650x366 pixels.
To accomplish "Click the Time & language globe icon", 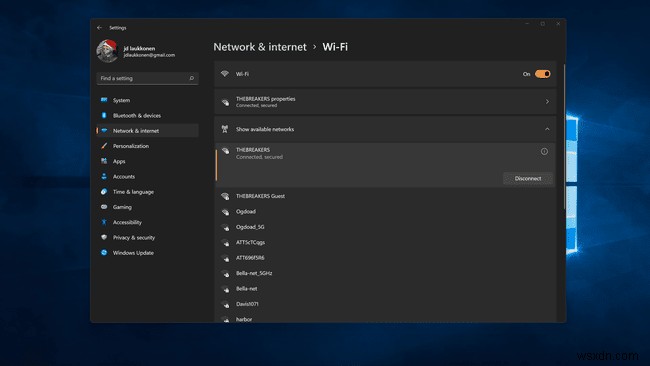I will point(104,191).
